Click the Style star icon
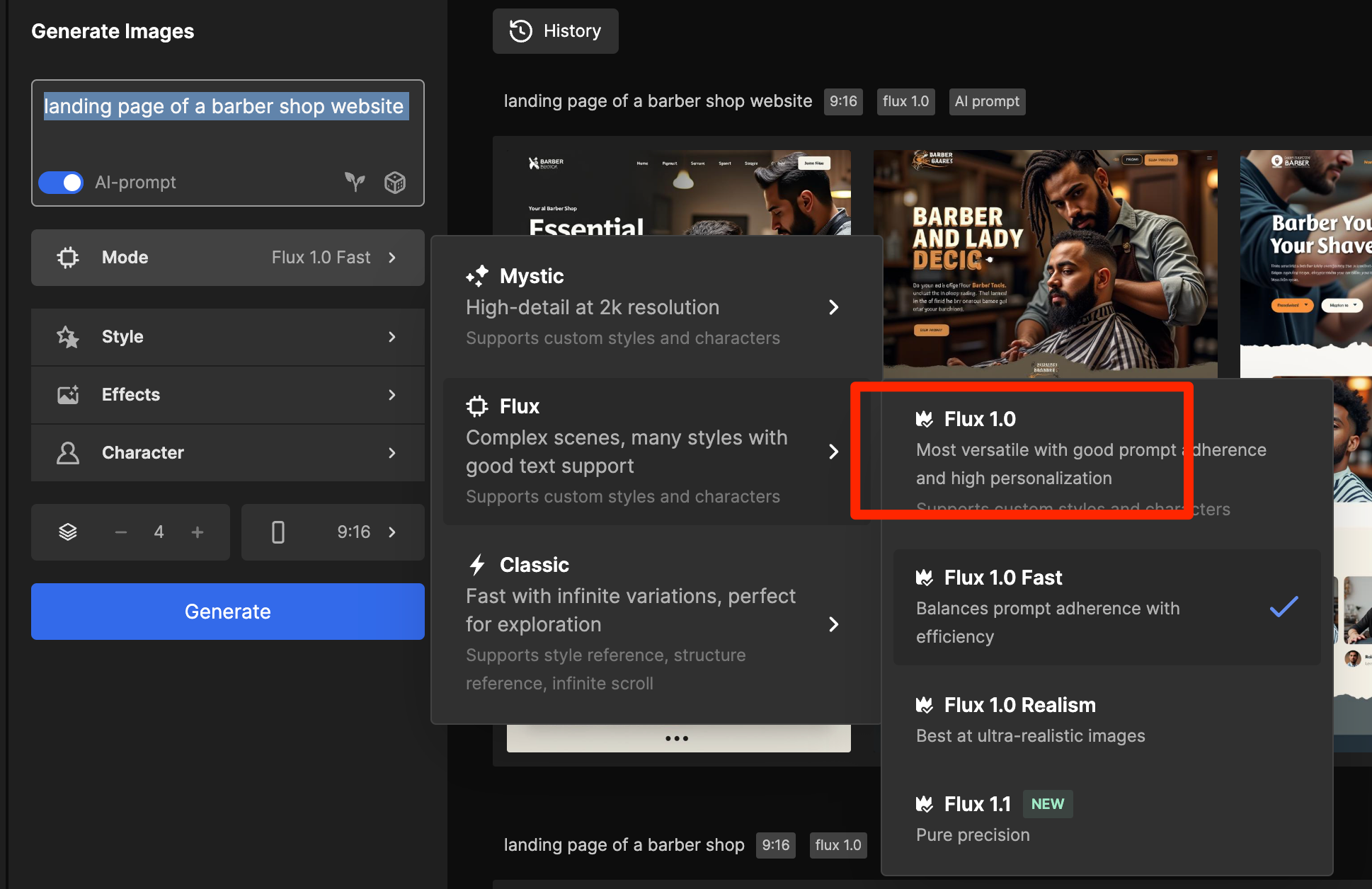 tap(68, 337)
